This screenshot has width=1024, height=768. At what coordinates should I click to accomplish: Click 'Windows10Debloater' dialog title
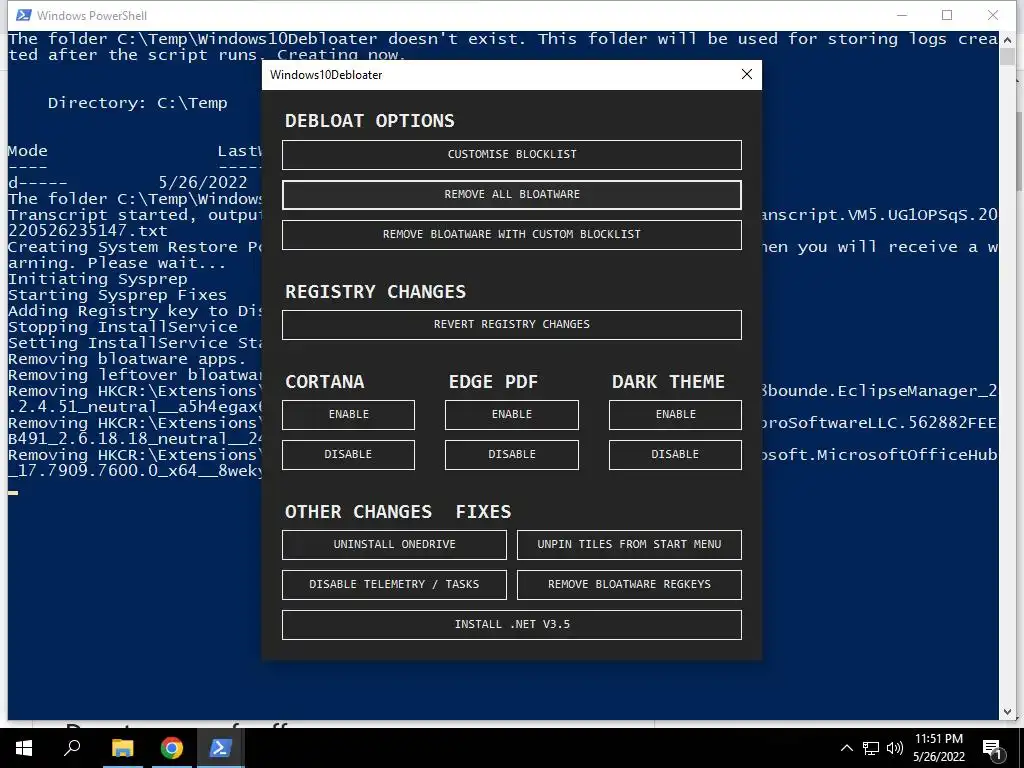coord(326,74)
